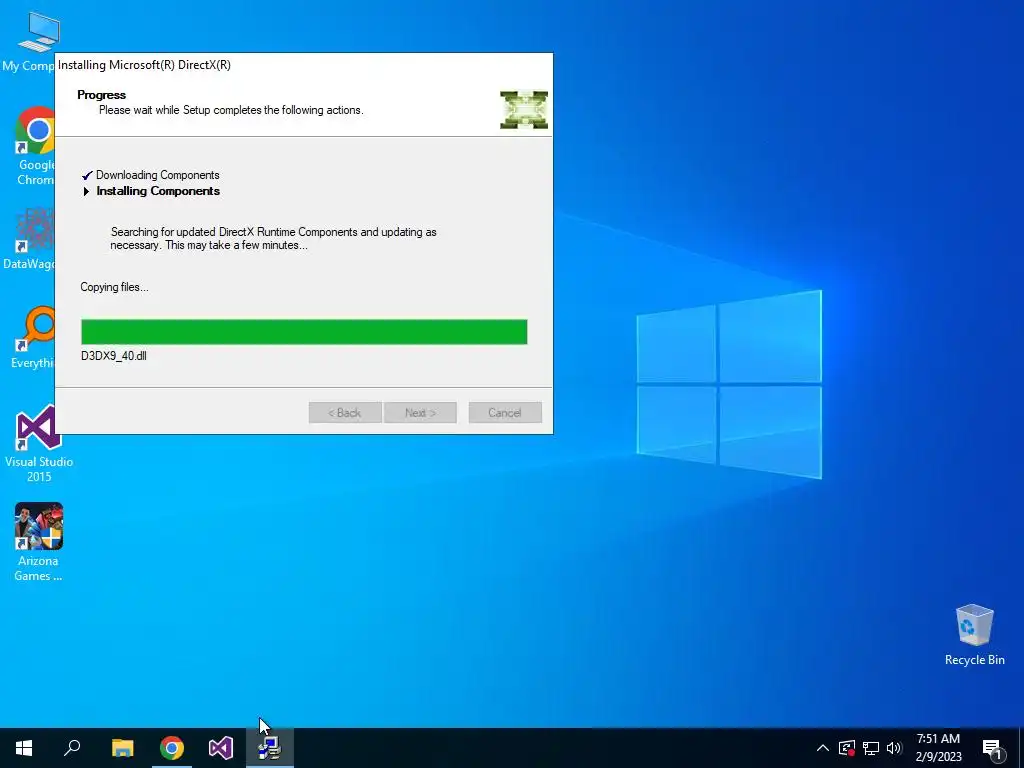Switch to Chrome in the taskbar
This screenshot has height=768, width=1024.
click(x=172, y=748)
